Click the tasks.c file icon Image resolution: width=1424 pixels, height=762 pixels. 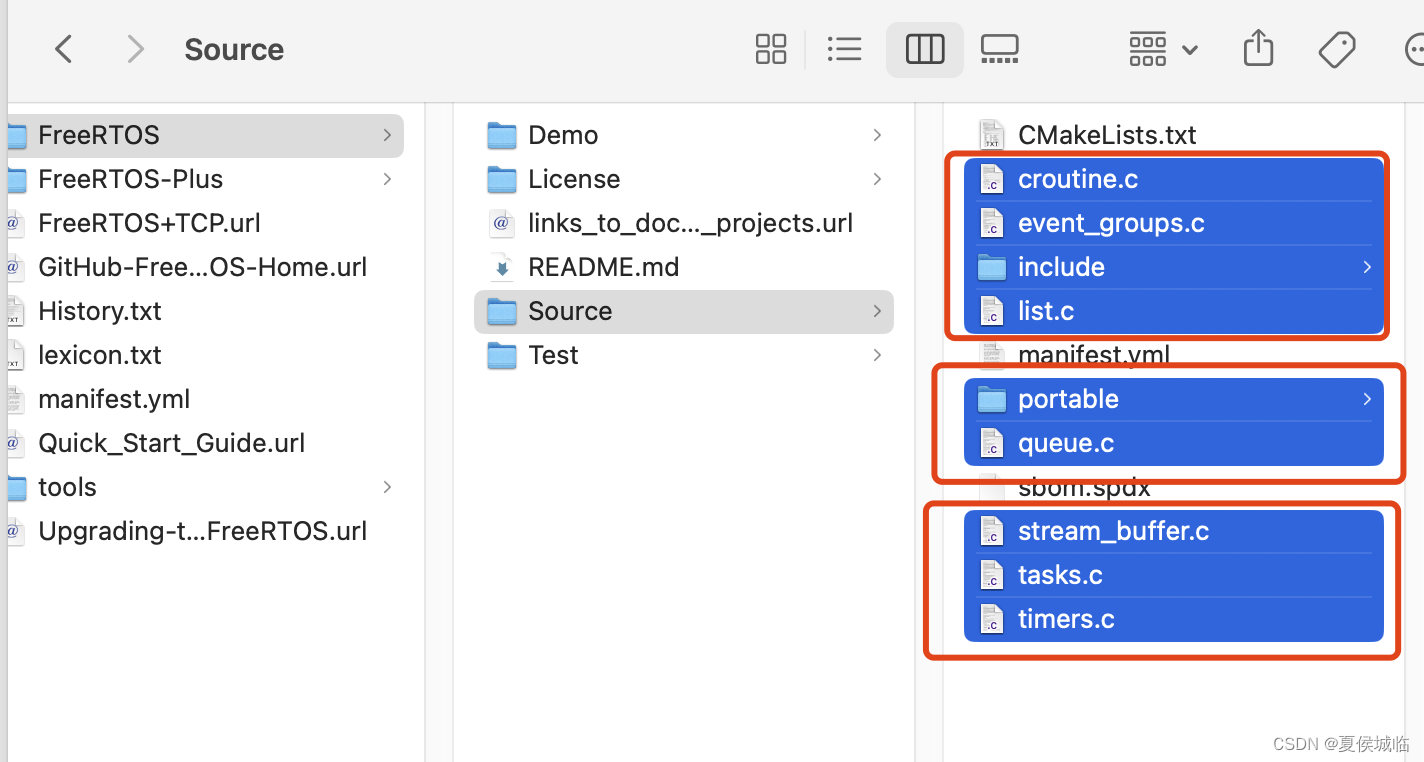[x=991, y=575]
